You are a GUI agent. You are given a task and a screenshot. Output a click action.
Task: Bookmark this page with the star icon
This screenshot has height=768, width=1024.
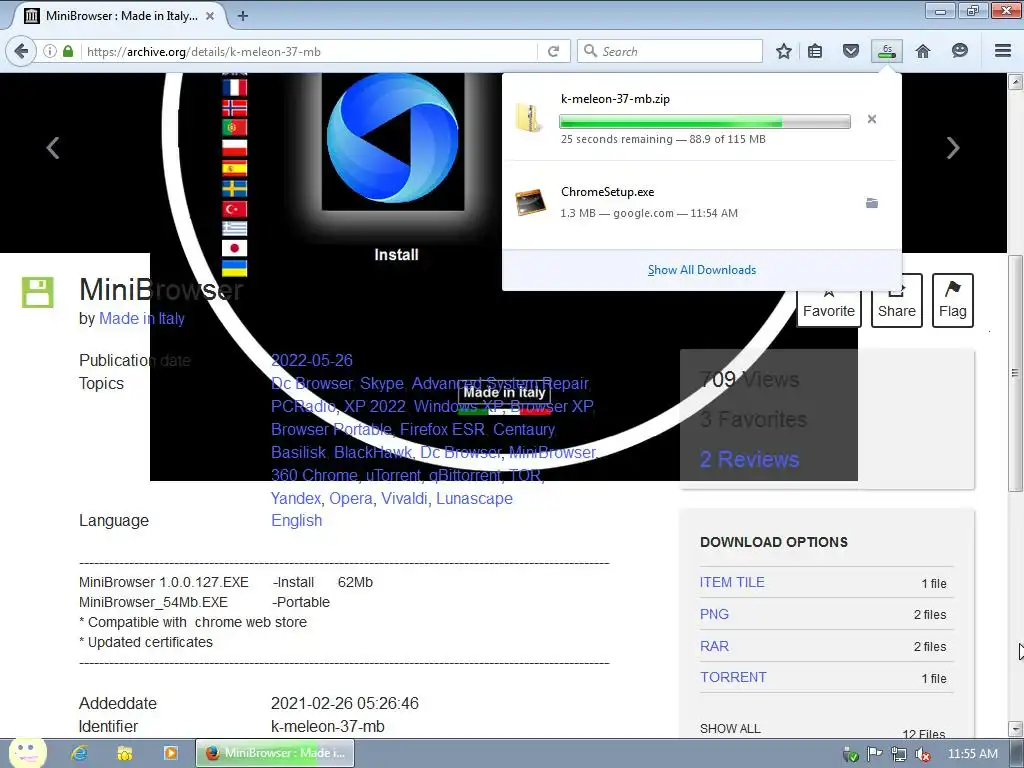[784, 51]
